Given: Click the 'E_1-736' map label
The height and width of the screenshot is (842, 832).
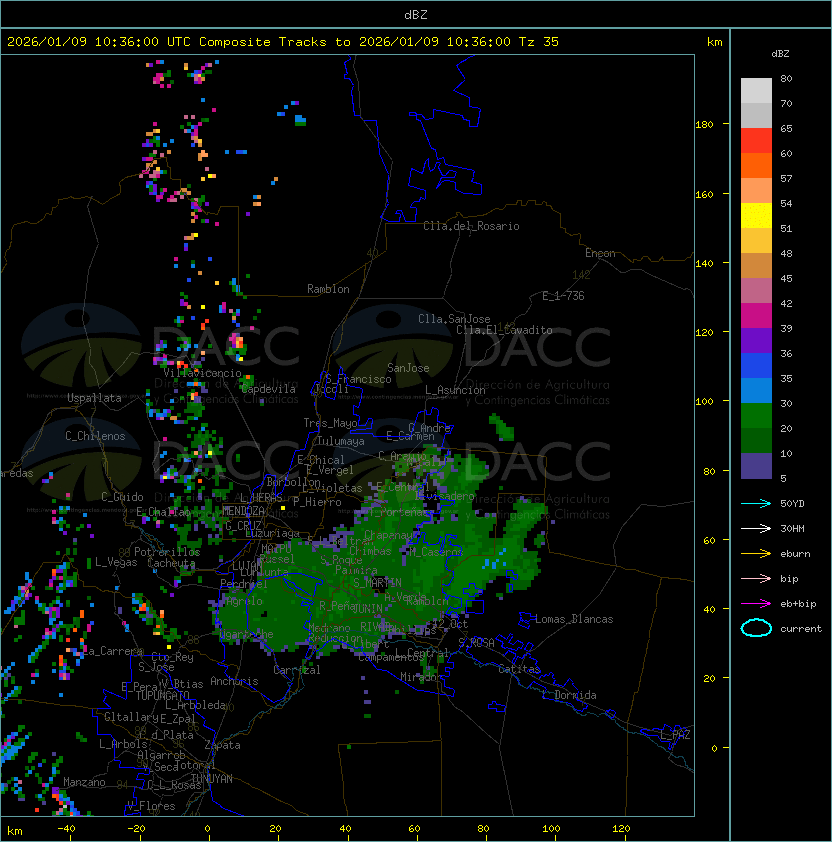Looking at the screenshot, I should coord(563,296).
